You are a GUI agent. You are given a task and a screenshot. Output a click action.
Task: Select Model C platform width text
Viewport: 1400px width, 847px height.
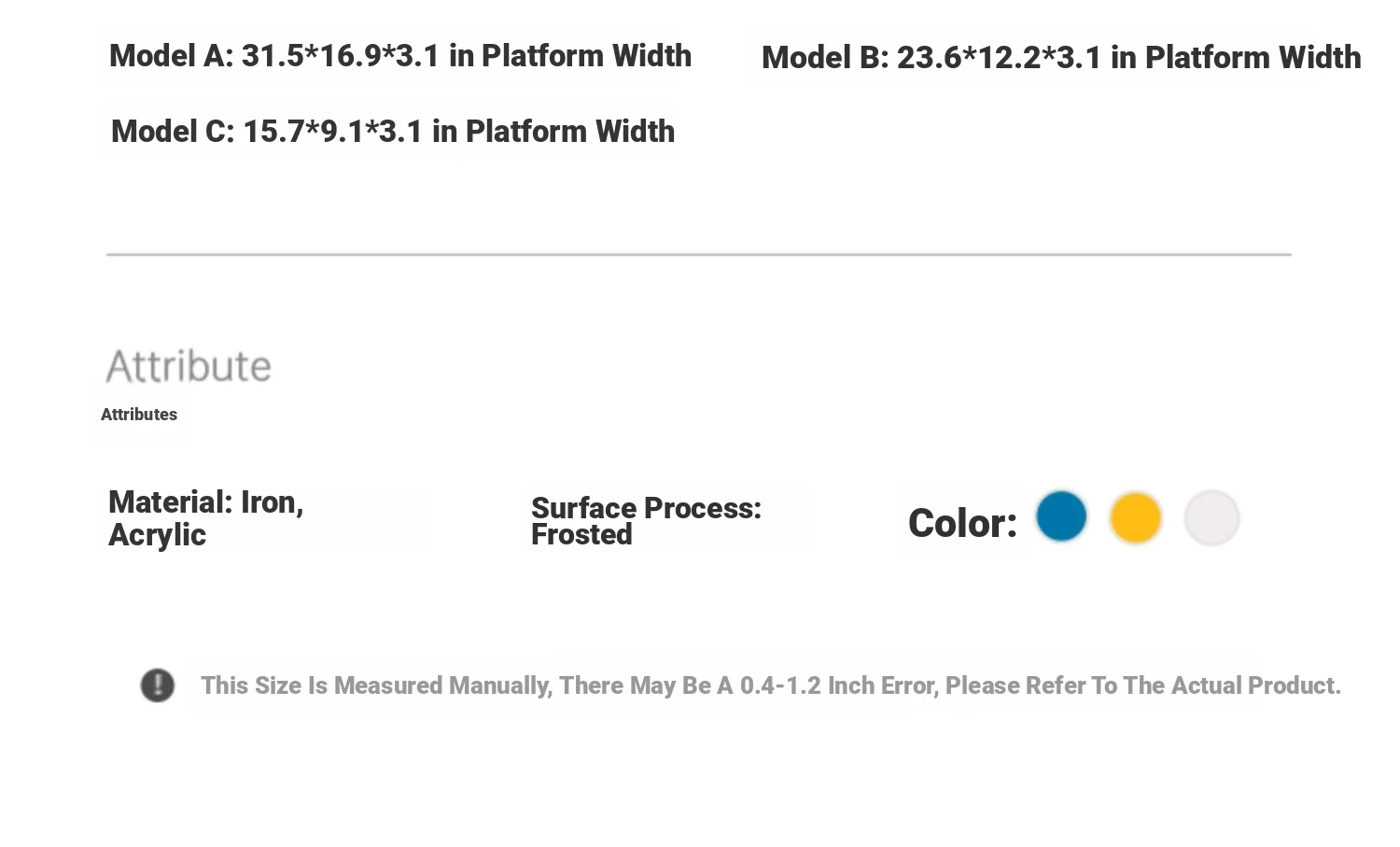(393, 132)
